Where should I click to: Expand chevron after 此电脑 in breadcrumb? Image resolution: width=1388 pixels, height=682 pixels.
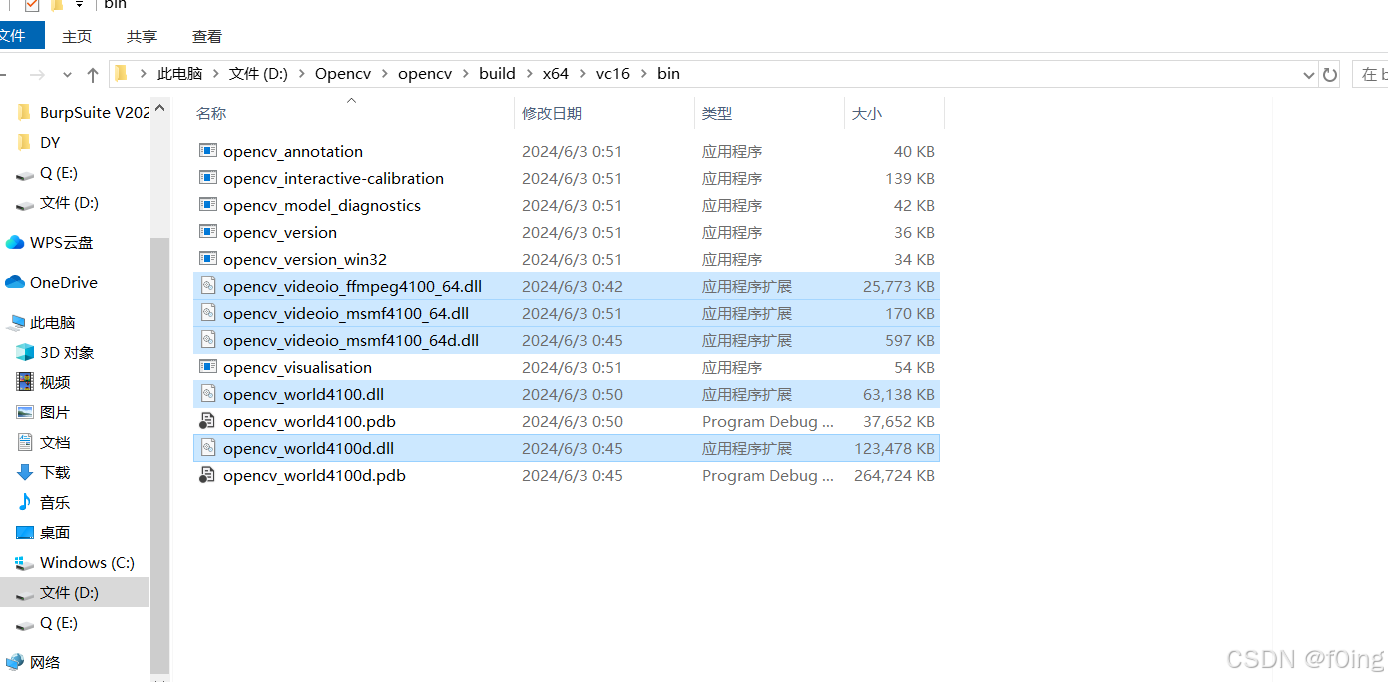pos(216,74)
